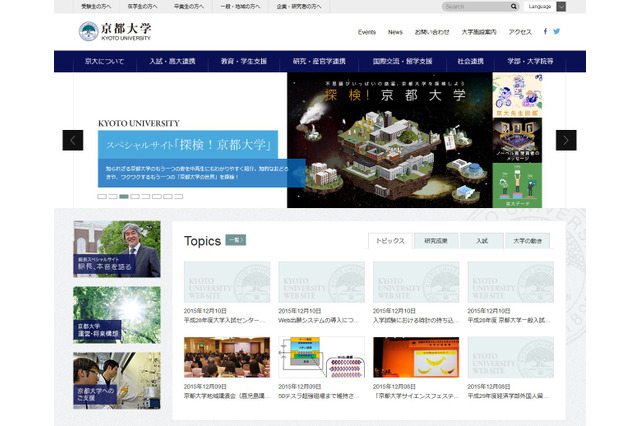Select the 大学の動き tab
The image size is (640, 426).
(x=527, y=241)
